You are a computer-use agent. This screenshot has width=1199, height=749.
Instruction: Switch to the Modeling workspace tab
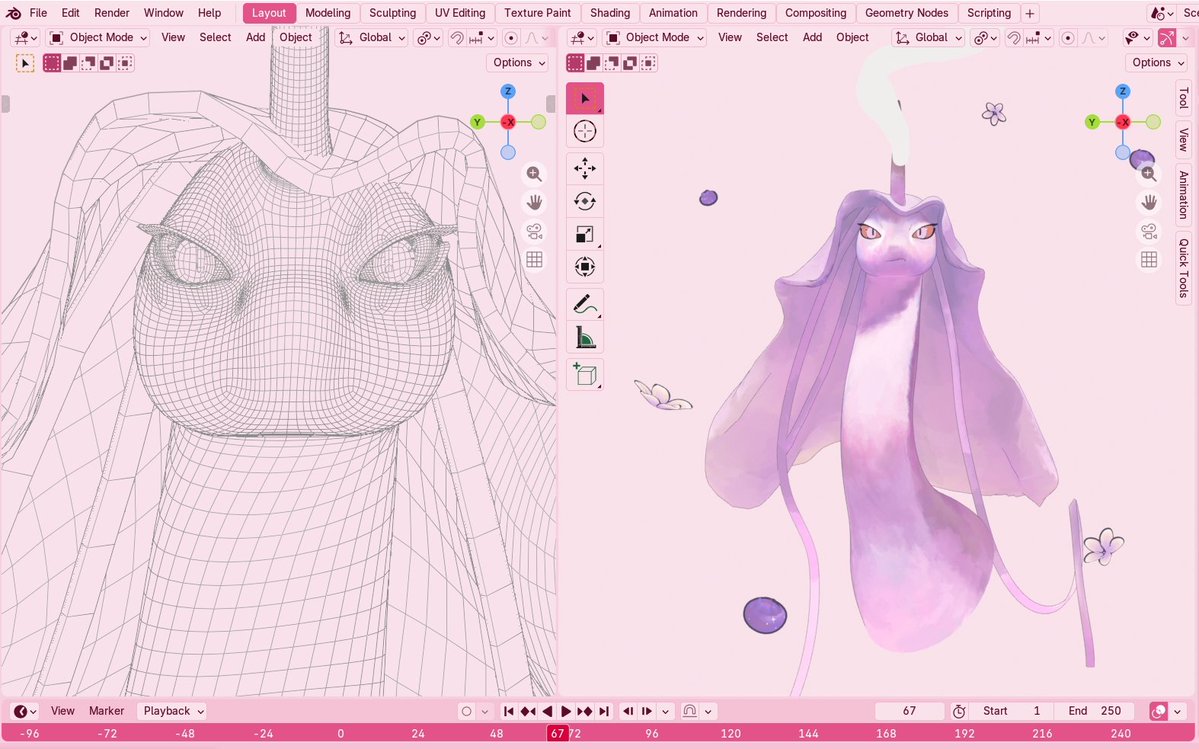(327, 13)
